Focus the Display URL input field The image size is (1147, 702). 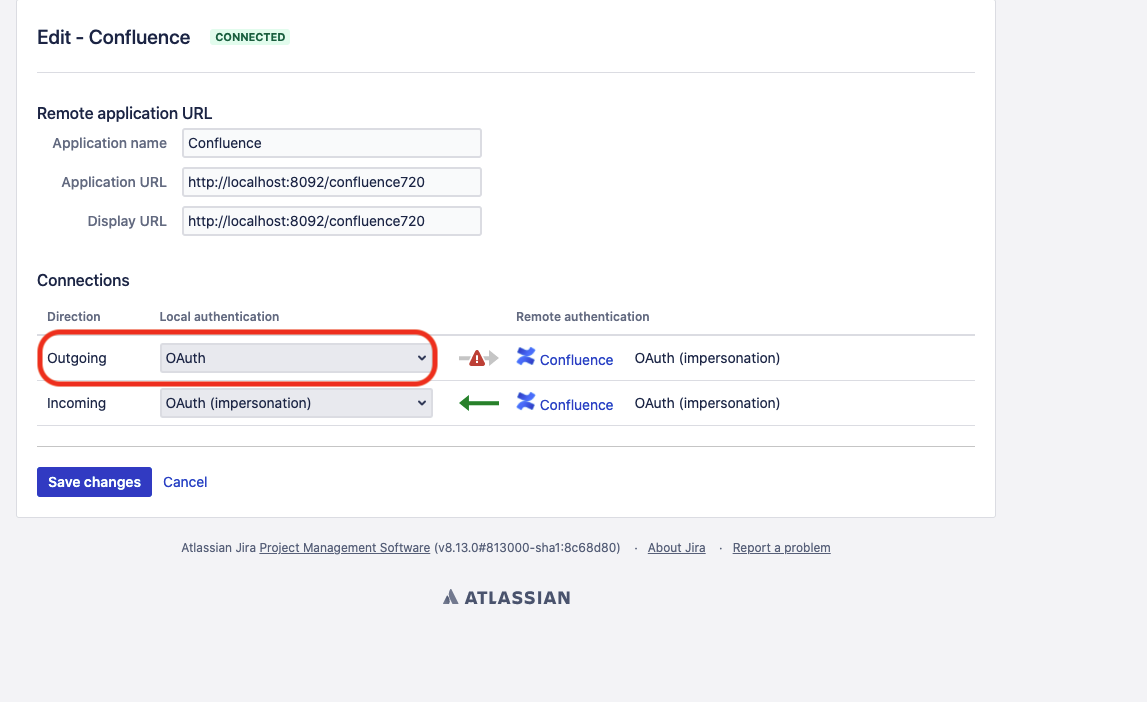pos(331,221)
